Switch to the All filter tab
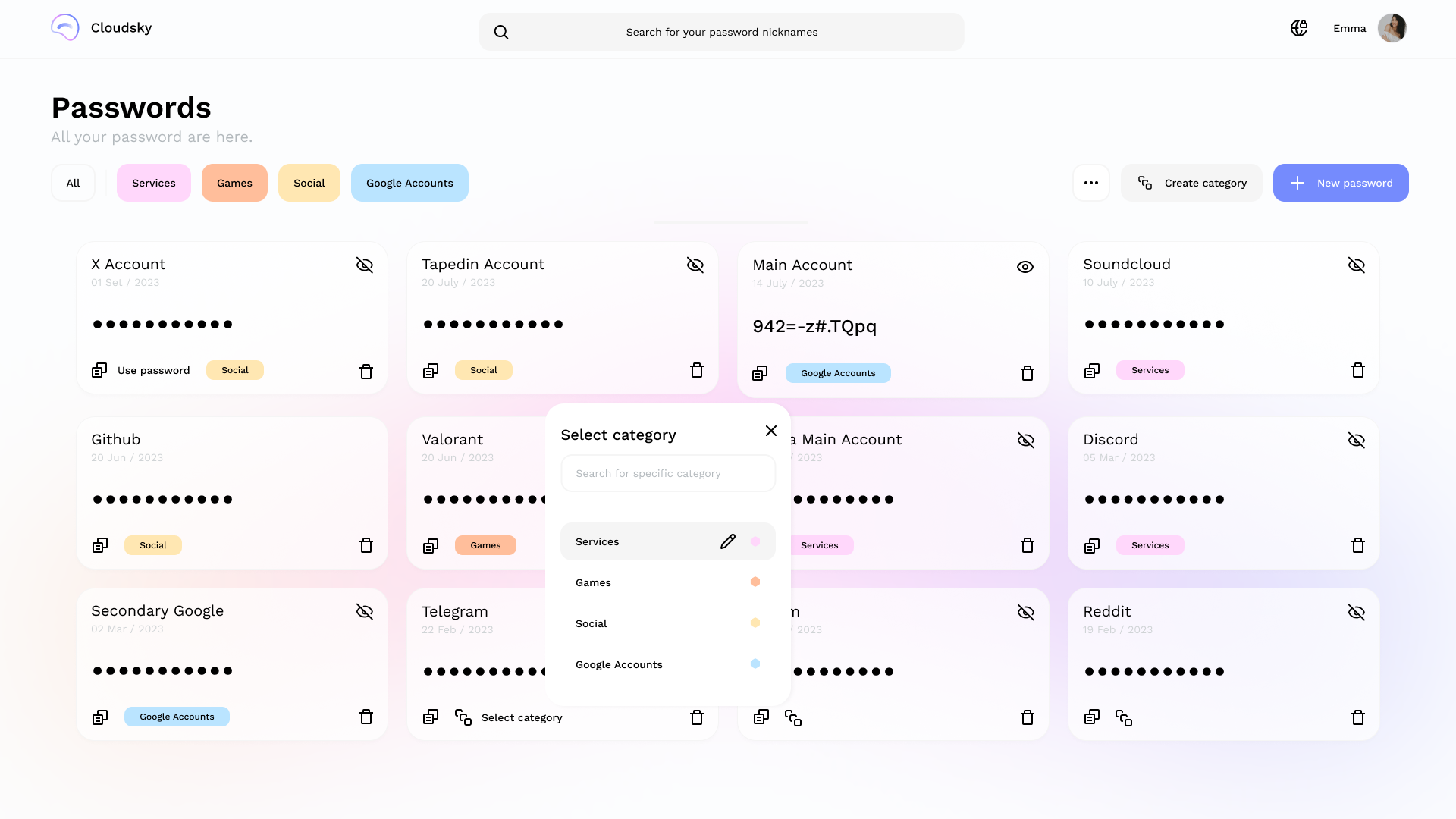The height and width of the screenshot is (819, 1456). tap(73, 183)
